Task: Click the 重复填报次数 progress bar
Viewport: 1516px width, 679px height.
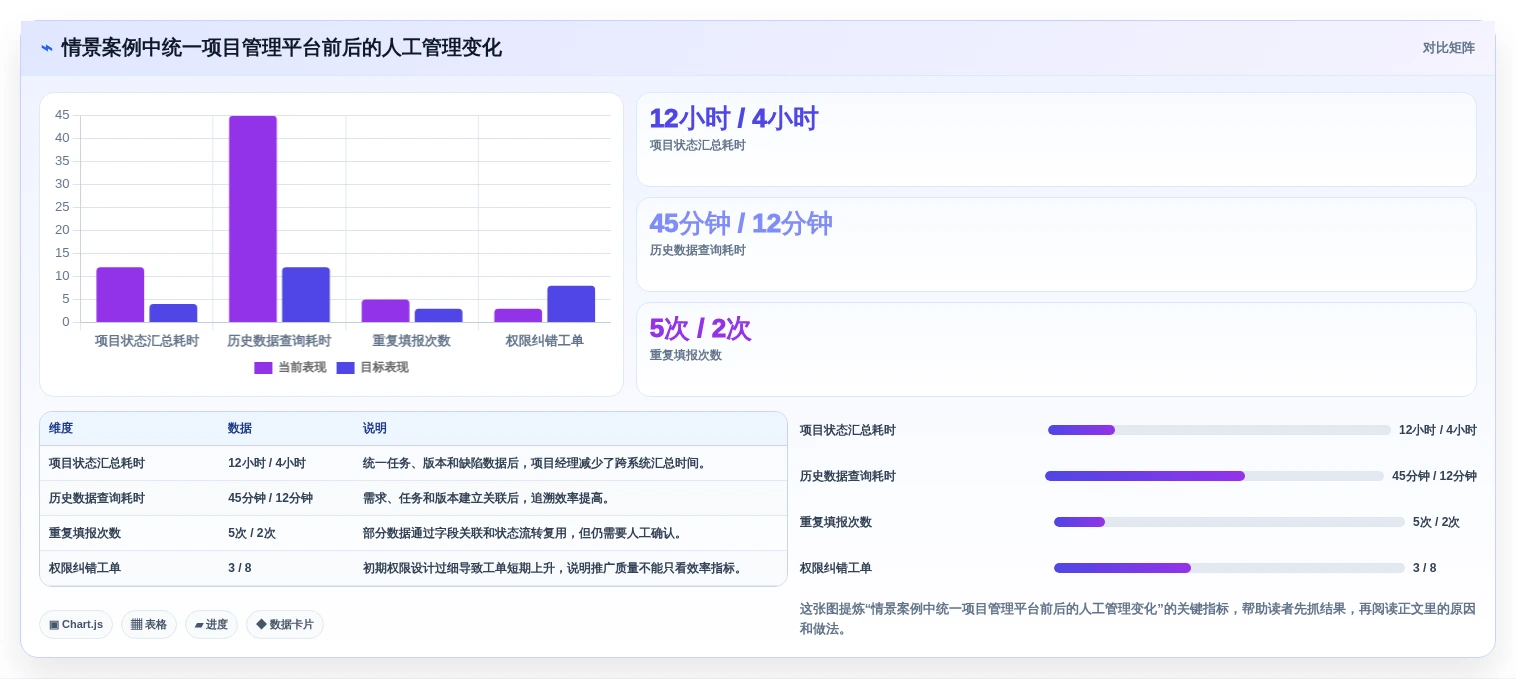Action: (1229, 522)
